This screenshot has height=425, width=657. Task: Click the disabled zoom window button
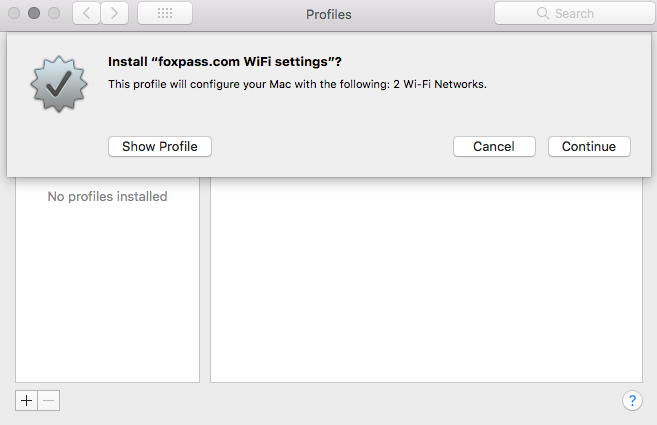click(x=54, y=13)
